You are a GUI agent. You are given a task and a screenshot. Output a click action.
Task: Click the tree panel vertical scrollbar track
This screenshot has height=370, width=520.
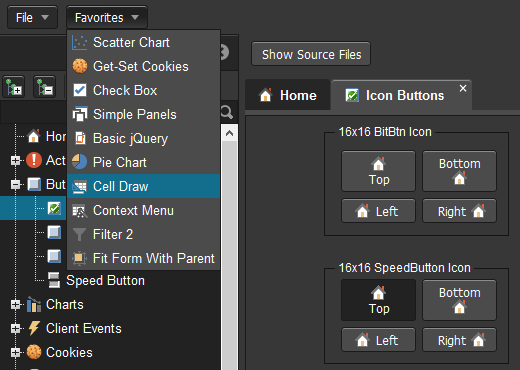pos(229,255)
